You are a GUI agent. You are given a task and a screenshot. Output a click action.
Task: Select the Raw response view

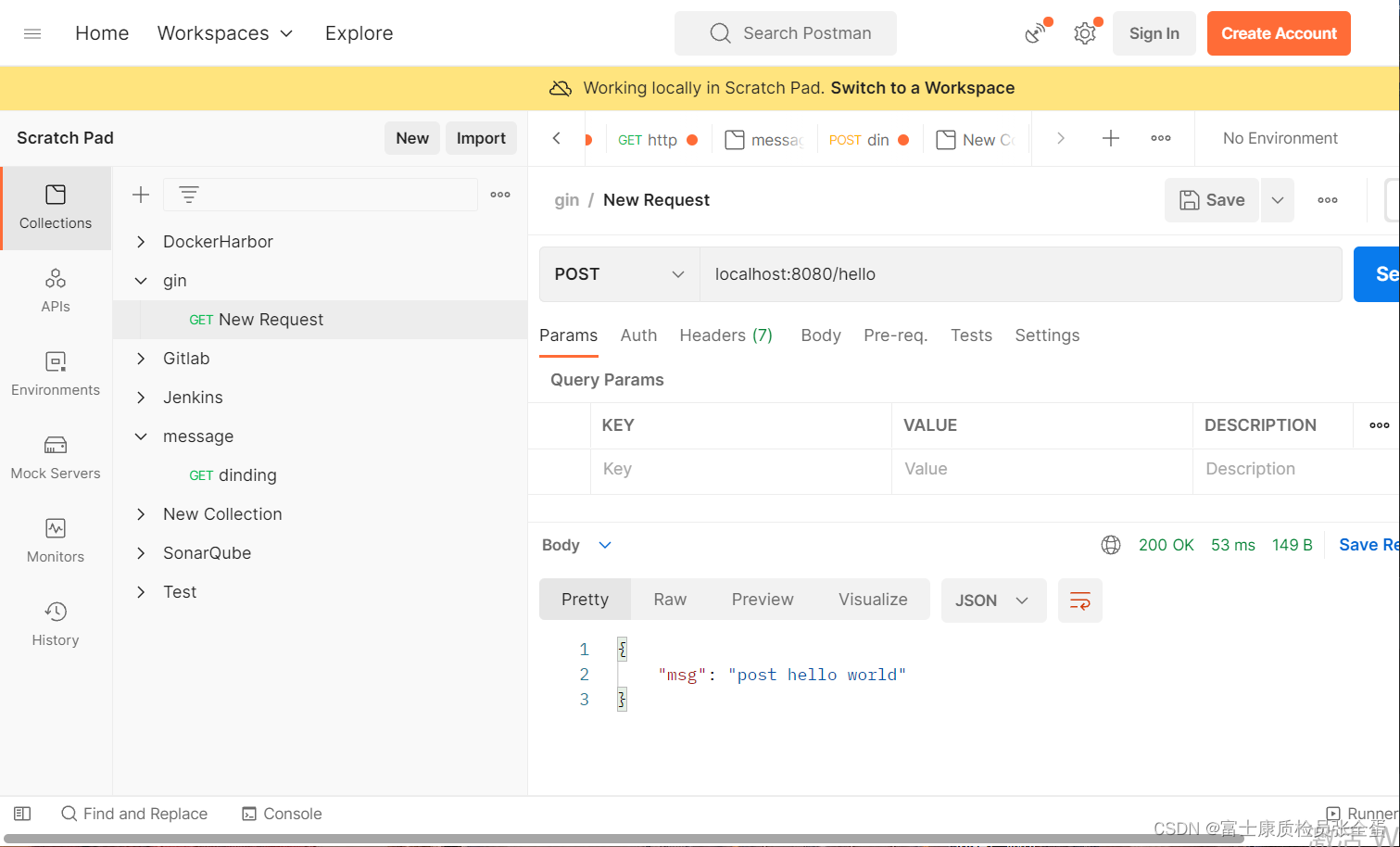click(670, 600)
